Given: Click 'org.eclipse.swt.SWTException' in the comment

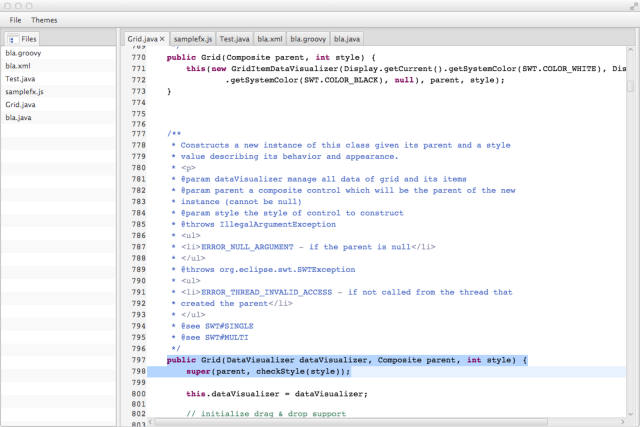Looking at the screenshot, I should 287,270.
